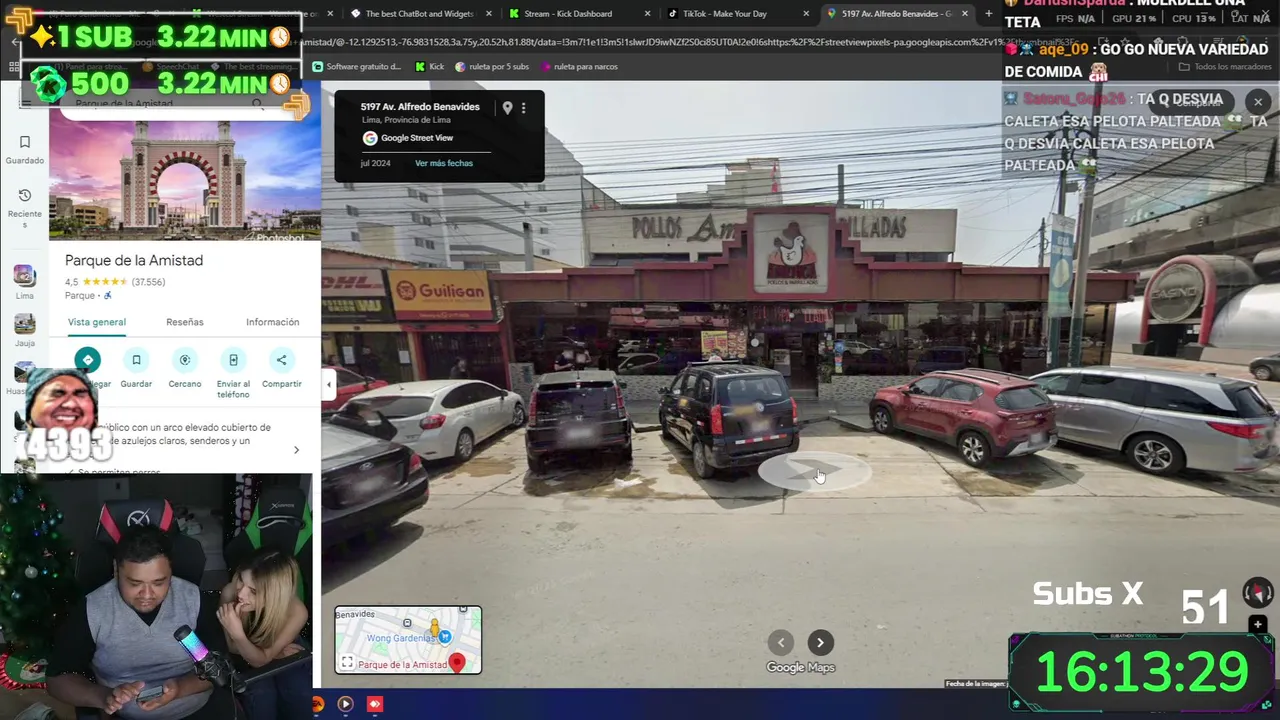The width and height of the screenshot is (1280, 720).
Task: Click the Google Street View attribution
Action: tap(408, 138)
